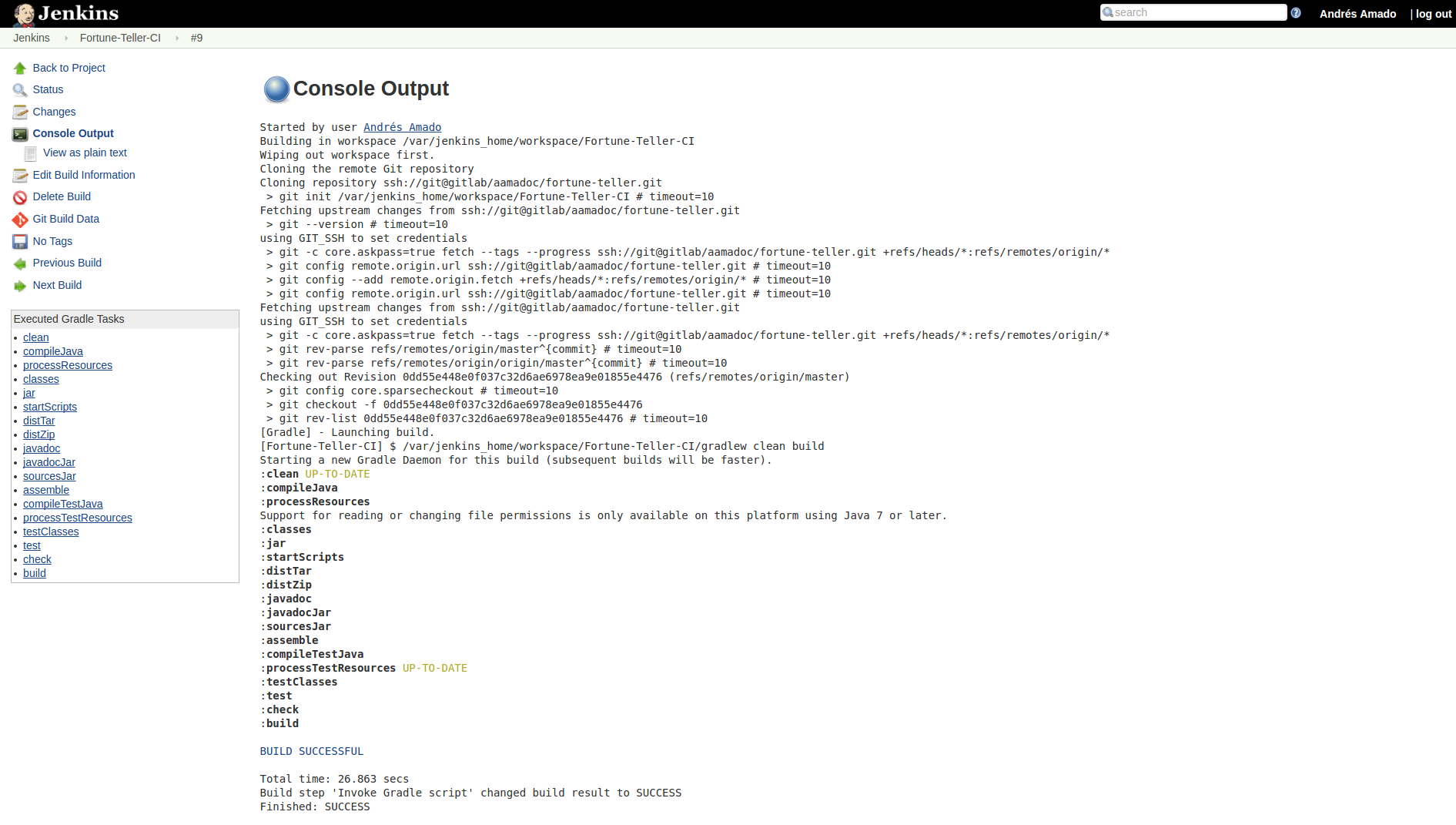Viewport: 1456px width, 825px height.
Task: Jump to the sourcesJar Gradle task
Action: tap(49, 476)
